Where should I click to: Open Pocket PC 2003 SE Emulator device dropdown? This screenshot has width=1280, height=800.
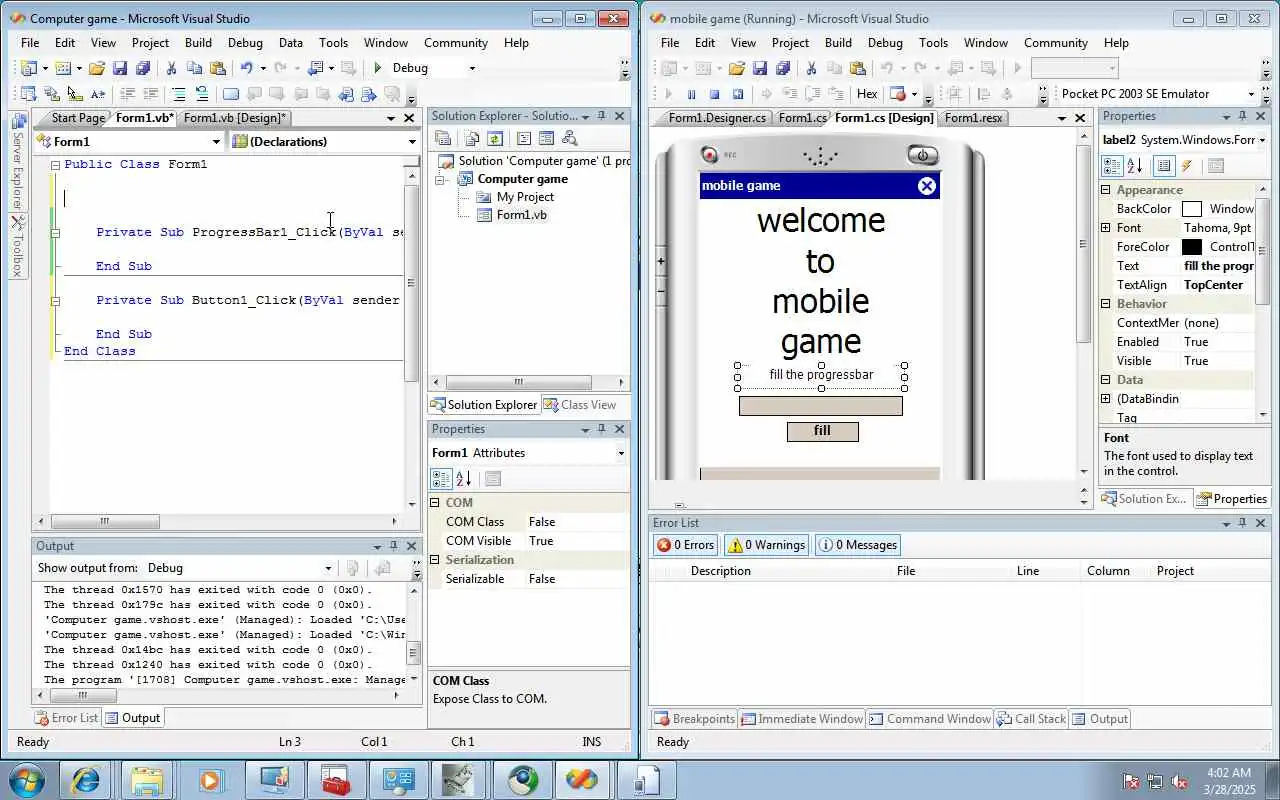pos(1252,94)
